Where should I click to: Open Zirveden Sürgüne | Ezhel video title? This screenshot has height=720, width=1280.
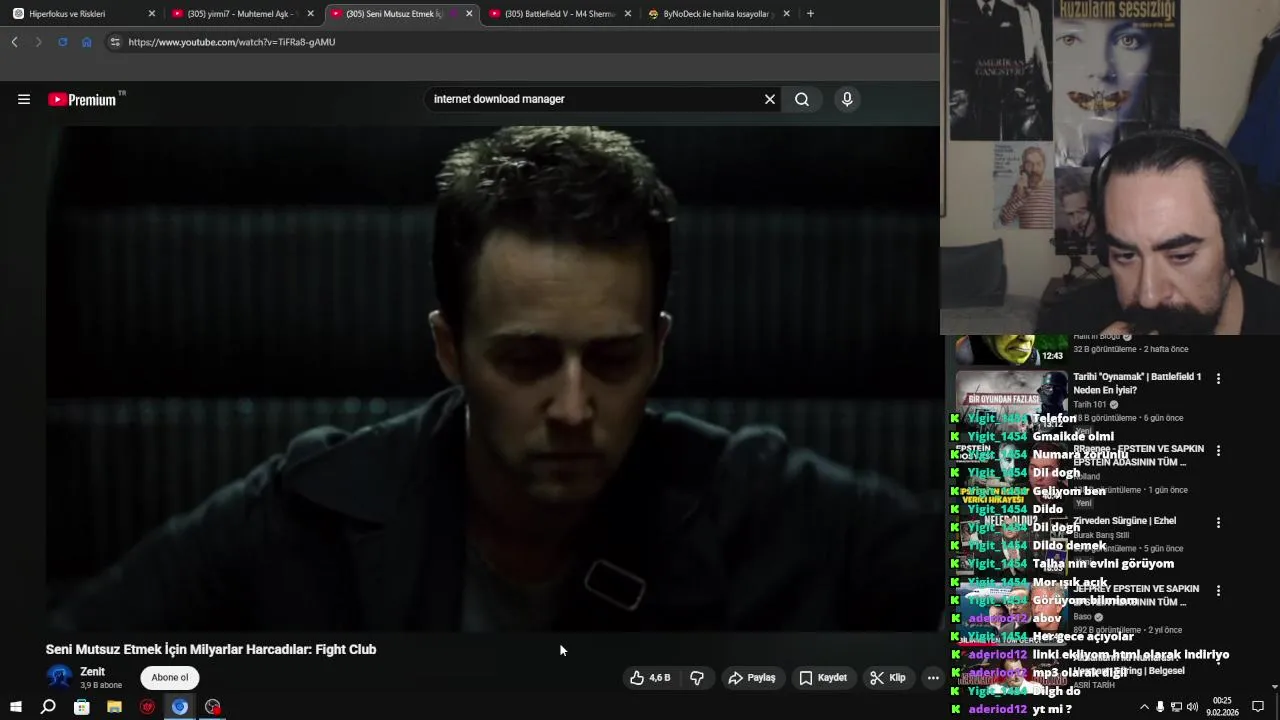[x=1124, y=521]
